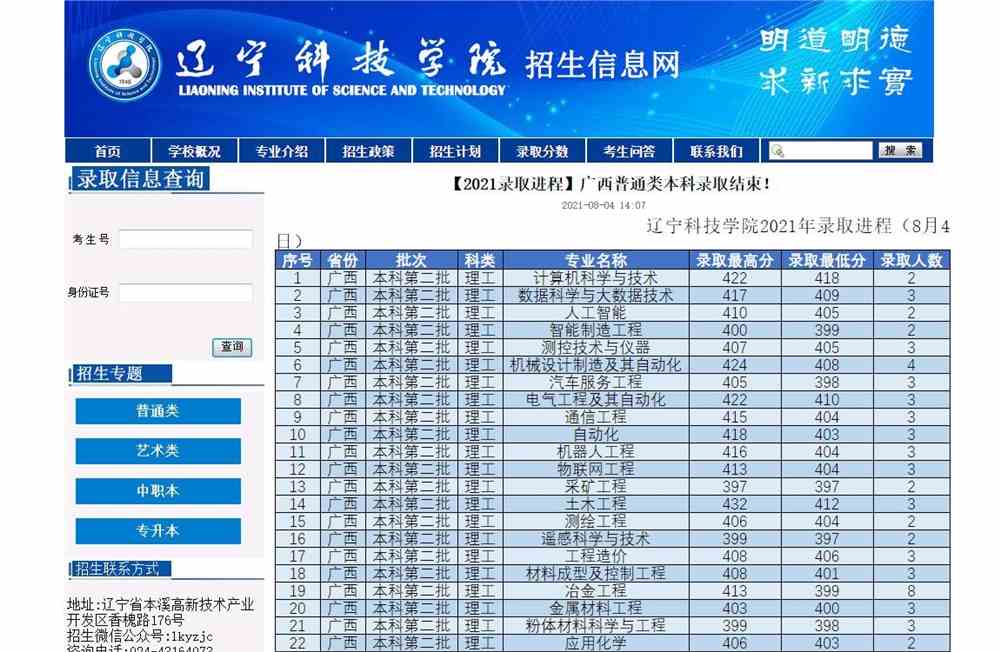1000x652 pixels.
Task: Select the 通信工程 major cell
Action: point(596,417)
